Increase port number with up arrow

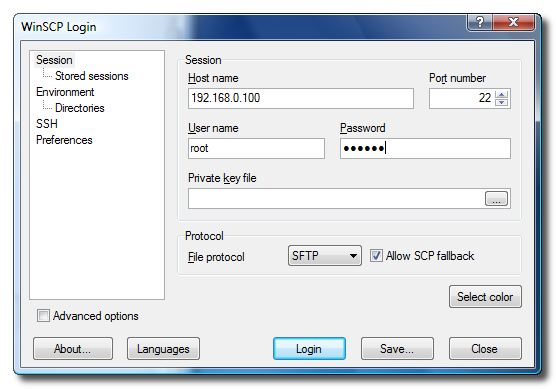[x=502, y=94]
